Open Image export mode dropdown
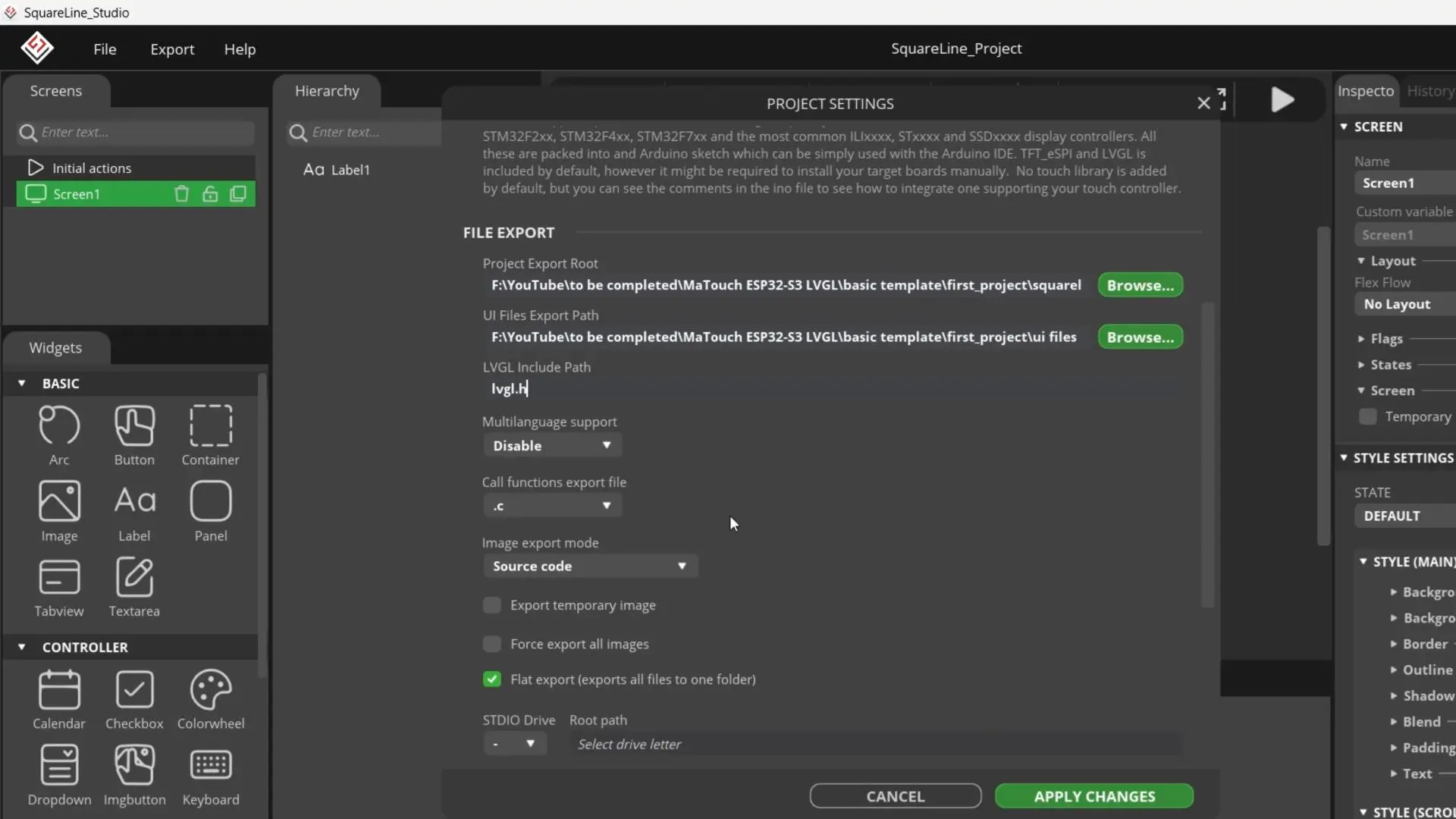The width and height of the screenshot is (1456, 819). [x=590, y=566]
